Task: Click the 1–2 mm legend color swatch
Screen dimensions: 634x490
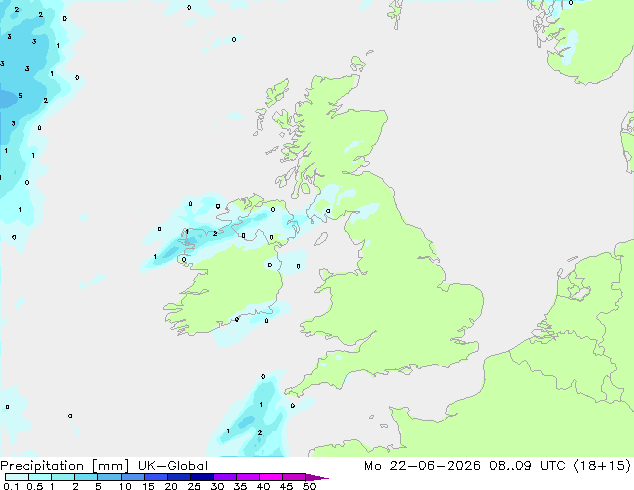Action: [63, 477]
